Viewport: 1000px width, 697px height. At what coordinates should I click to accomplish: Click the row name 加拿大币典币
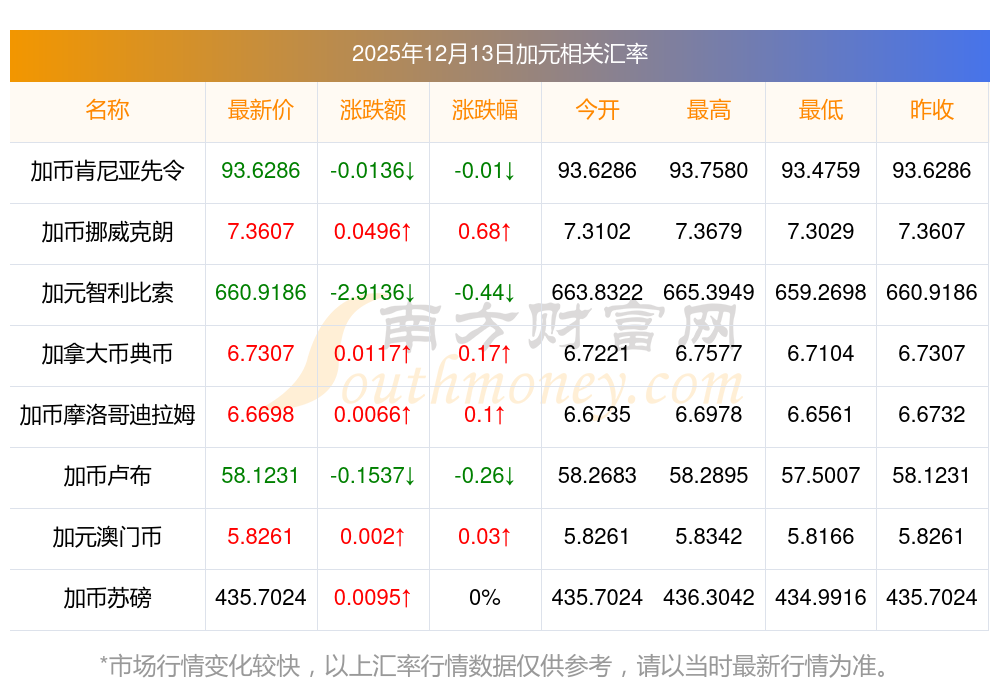coord(107,354)
